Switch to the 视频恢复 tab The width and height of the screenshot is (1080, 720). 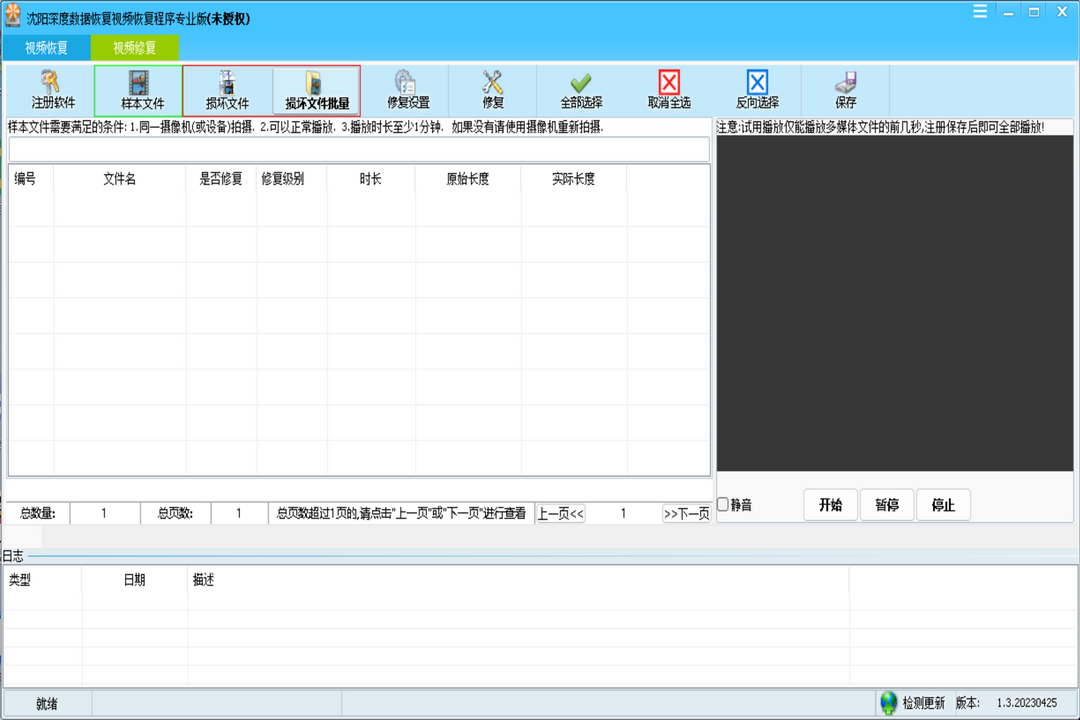coord(46,47)
